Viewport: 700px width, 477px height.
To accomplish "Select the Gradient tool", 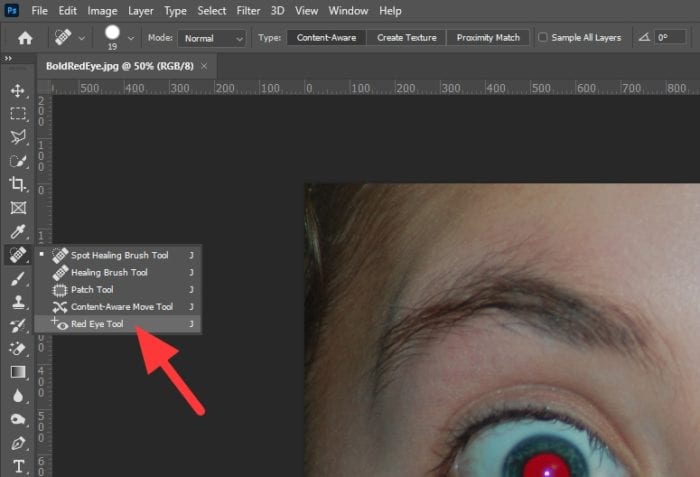I will (x=18, y=372).
